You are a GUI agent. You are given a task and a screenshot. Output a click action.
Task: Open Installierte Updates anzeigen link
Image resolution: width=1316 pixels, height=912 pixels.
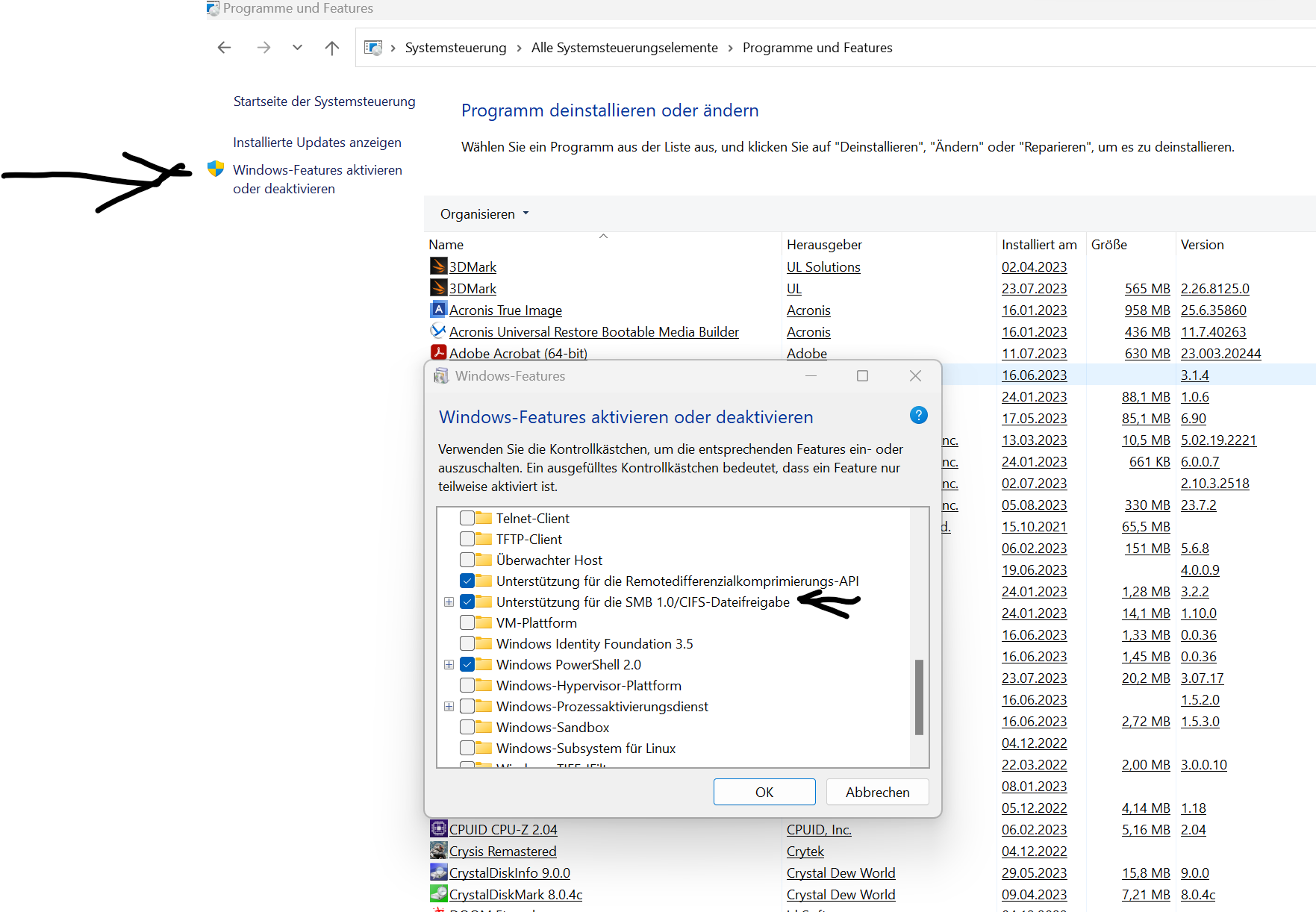[317, 143]
